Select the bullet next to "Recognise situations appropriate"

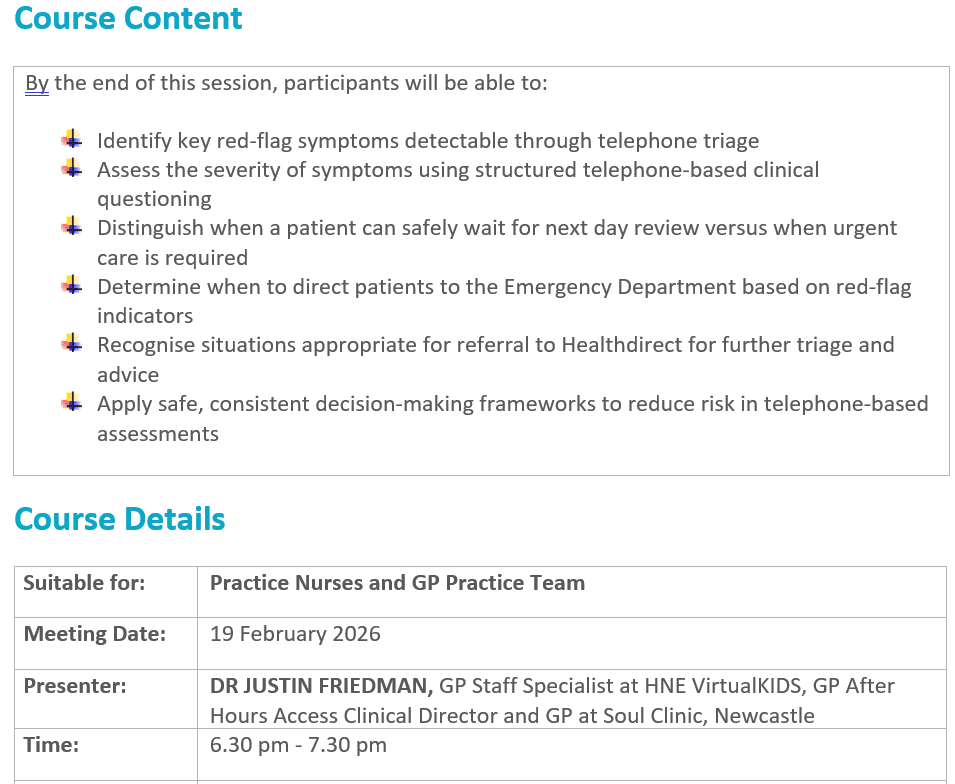click(x=71, y=345)
